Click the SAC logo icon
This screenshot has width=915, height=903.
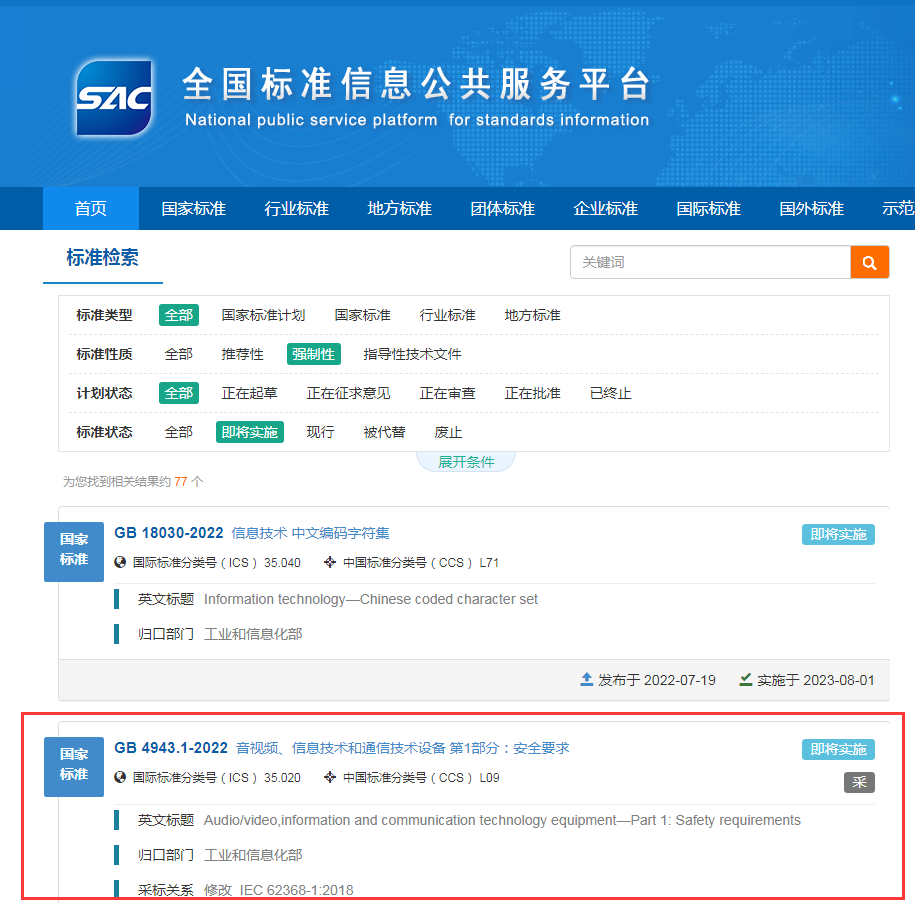coord(114,98)
